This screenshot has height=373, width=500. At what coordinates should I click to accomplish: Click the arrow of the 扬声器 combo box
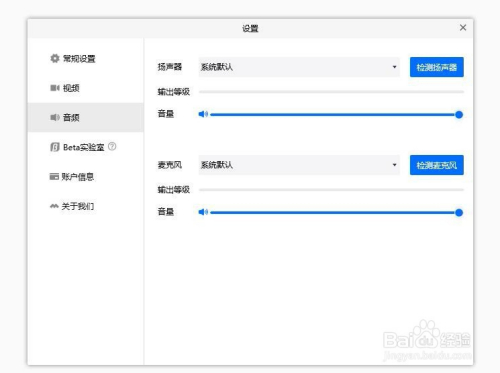coord(394,67)
